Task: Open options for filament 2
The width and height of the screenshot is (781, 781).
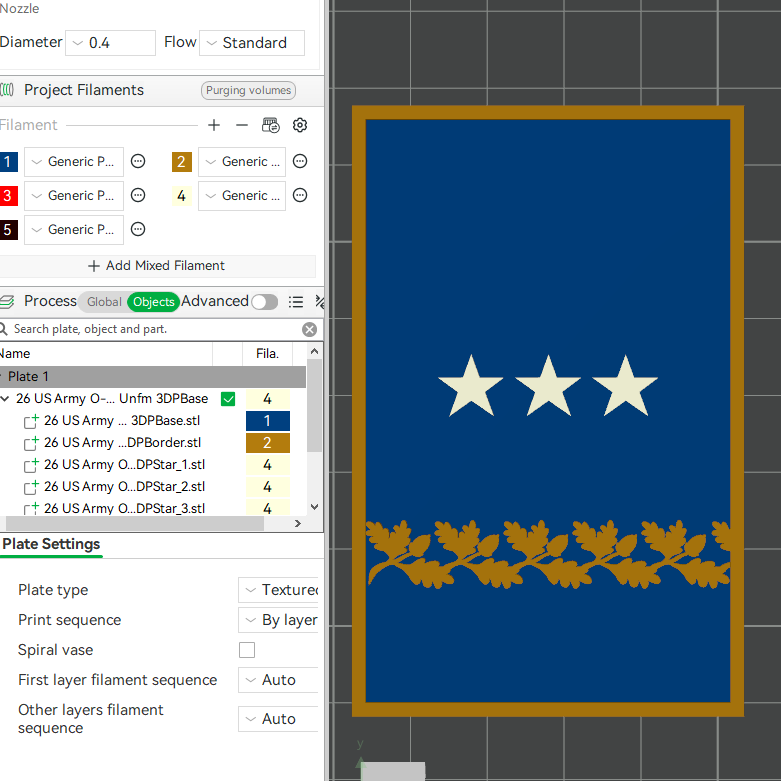Action: point(300,161)
